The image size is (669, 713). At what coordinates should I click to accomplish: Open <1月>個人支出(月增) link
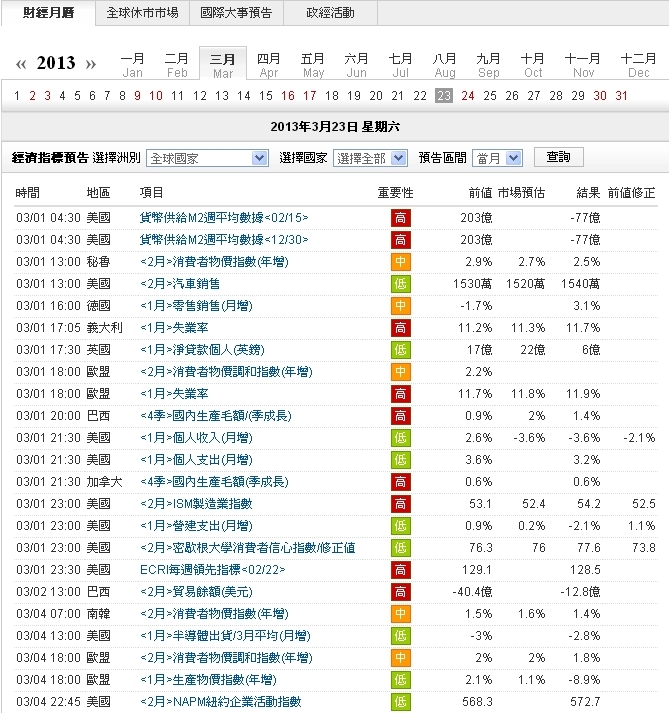[x=196, y=460]
